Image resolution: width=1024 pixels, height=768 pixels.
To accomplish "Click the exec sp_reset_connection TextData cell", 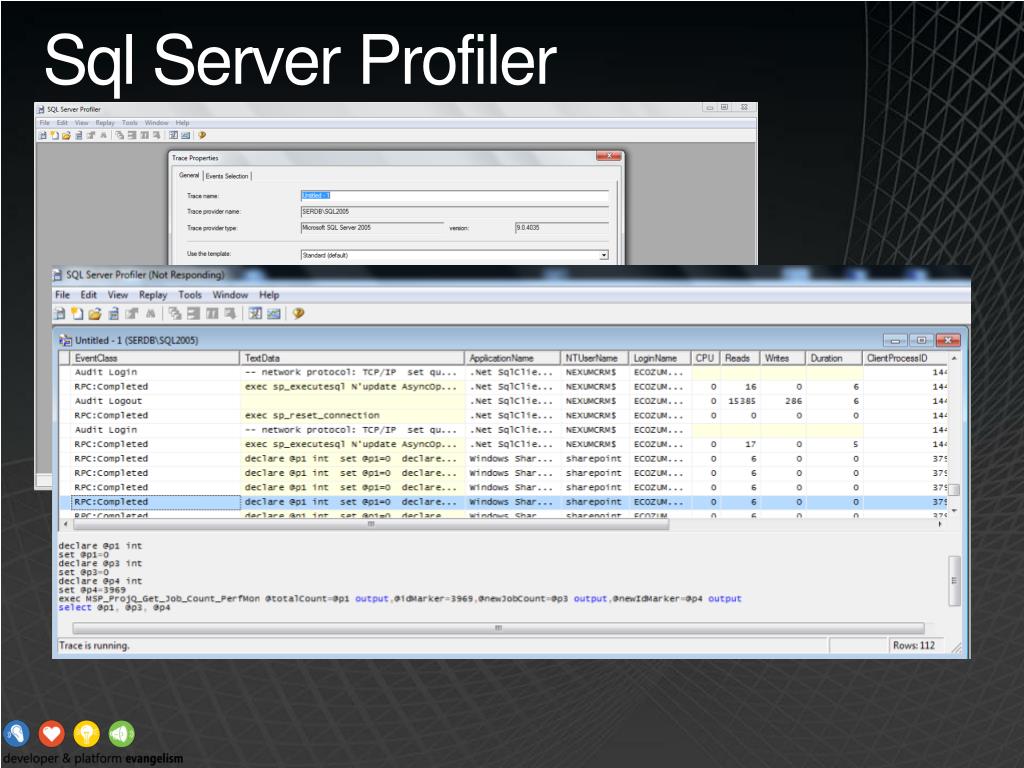I will tap(352, 415).
